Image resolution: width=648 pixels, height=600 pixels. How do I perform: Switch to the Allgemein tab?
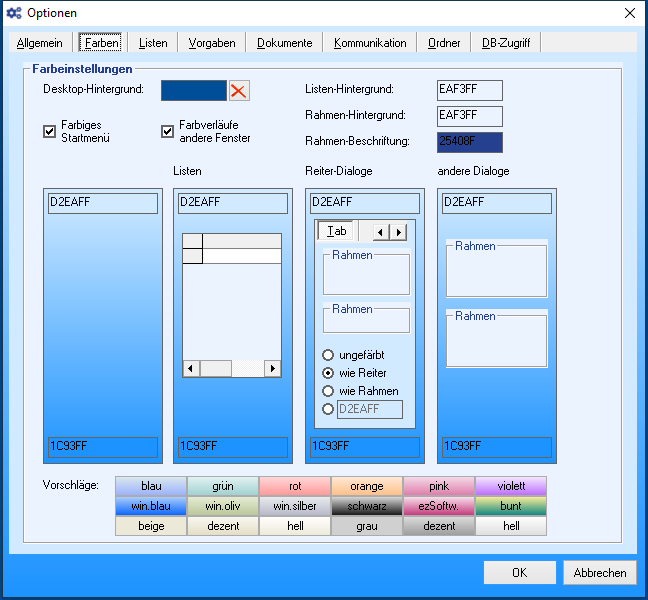click(x=40, y=43)
